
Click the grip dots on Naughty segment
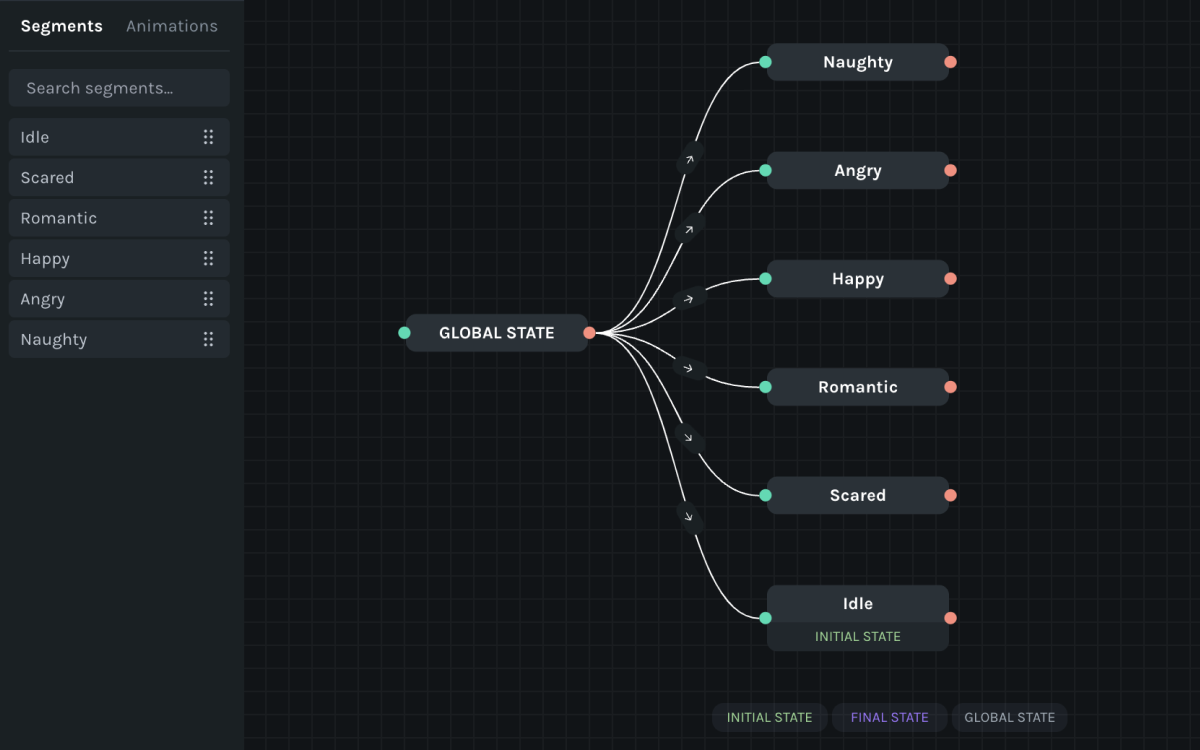tap(208, 339)
